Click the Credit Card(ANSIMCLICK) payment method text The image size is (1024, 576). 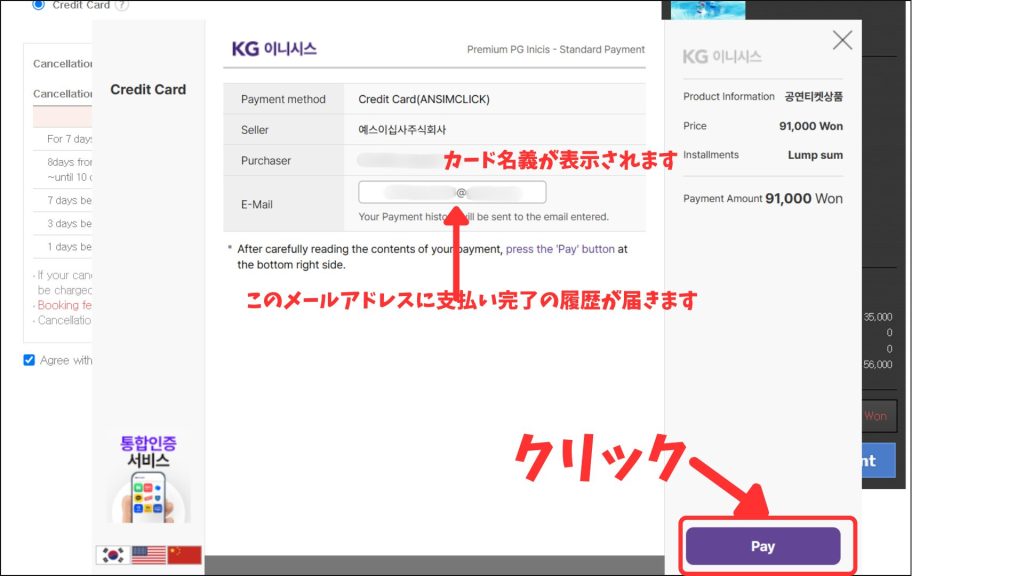point(424,99)
